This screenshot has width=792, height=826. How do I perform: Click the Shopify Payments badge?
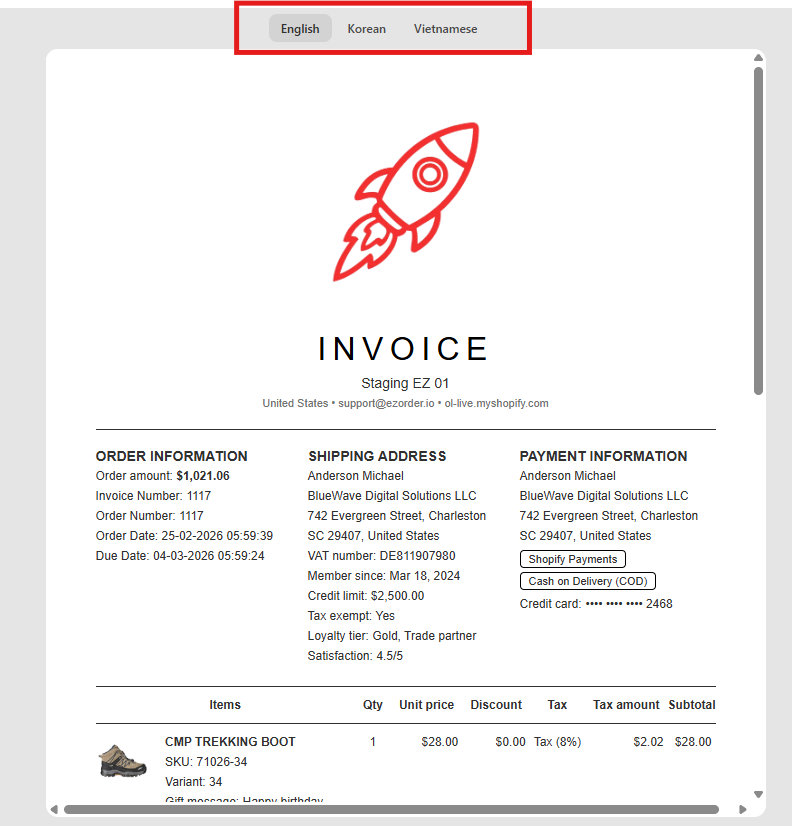[573, 559]
